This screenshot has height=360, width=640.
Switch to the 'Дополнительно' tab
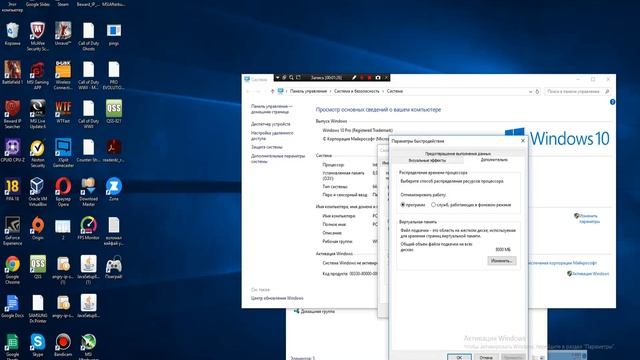pos(494,160)
